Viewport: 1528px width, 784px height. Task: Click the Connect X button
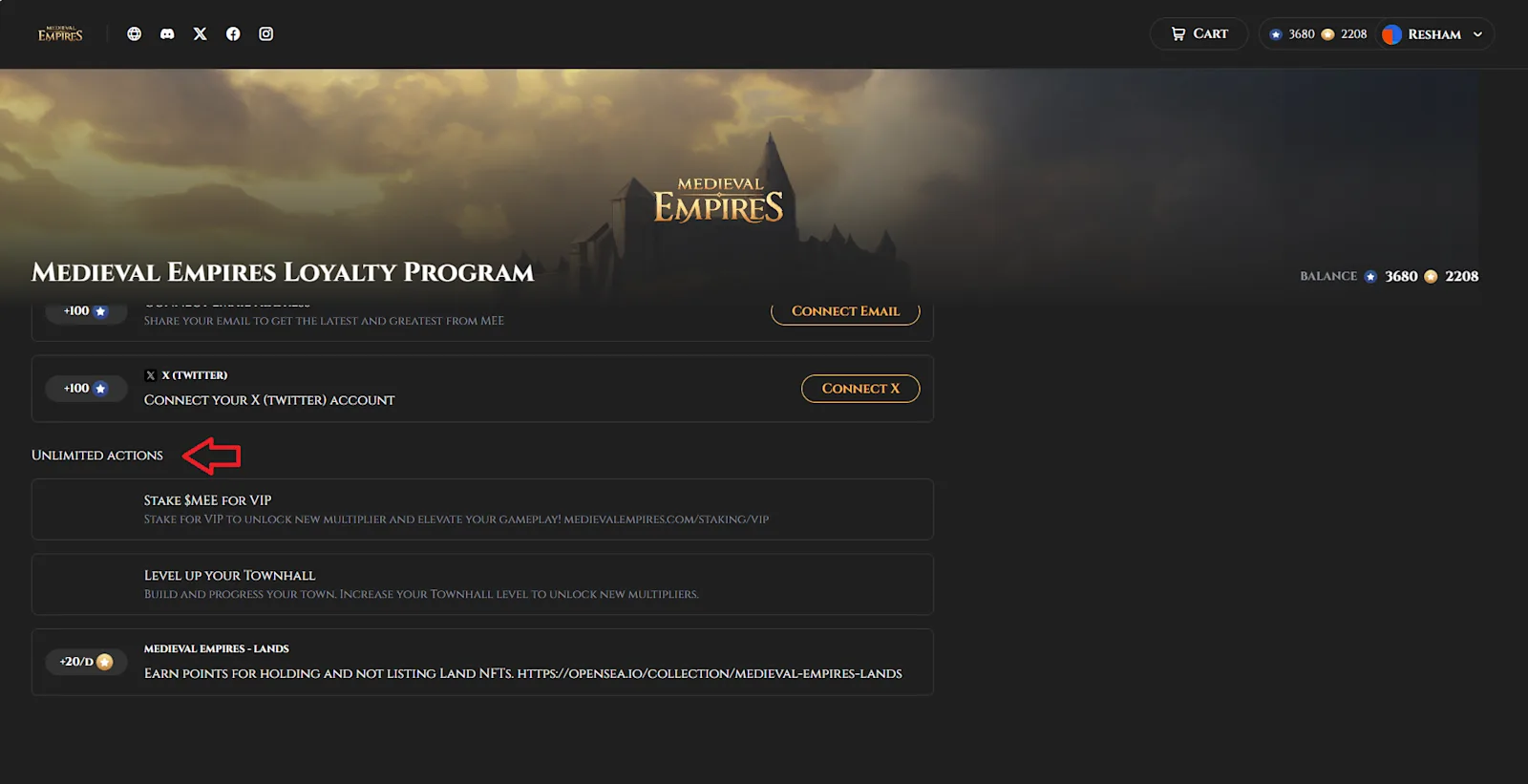860,389
